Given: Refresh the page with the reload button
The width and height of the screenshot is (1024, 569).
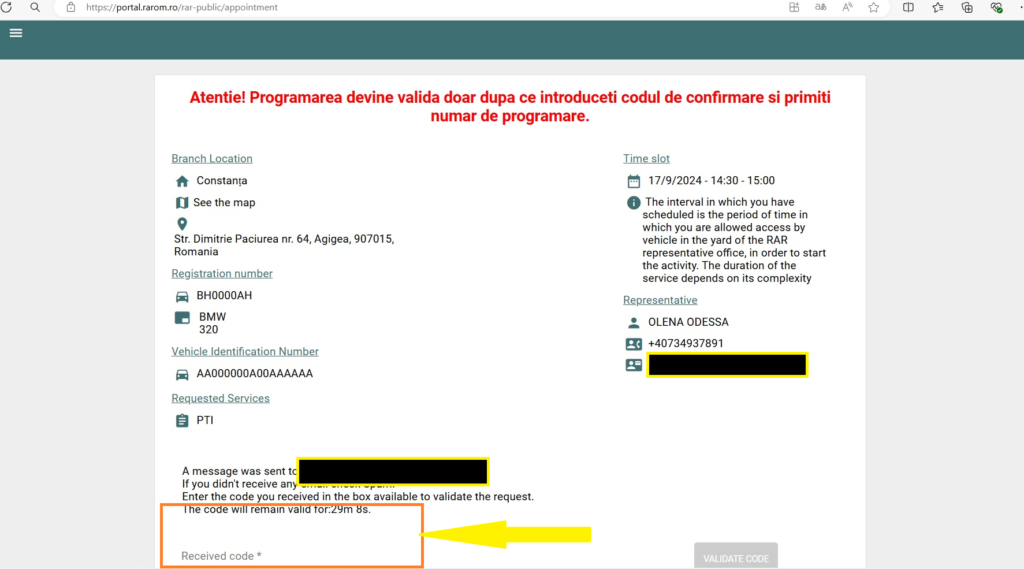Looking at the screenshot, I should [6, 7].
